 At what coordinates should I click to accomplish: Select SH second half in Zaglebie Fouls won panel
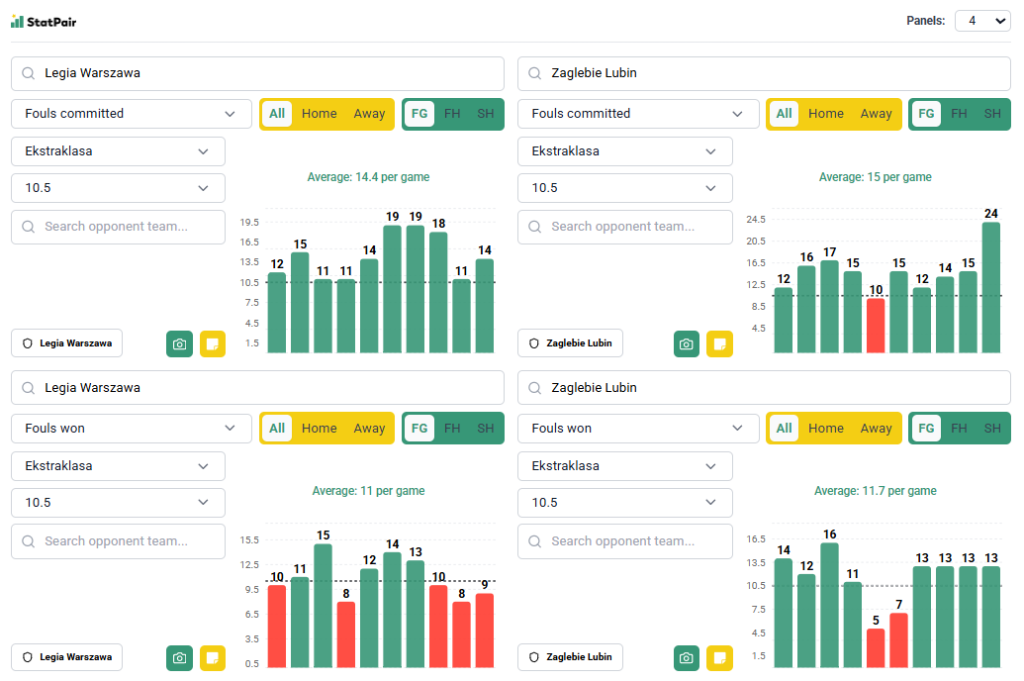point(992,428)
